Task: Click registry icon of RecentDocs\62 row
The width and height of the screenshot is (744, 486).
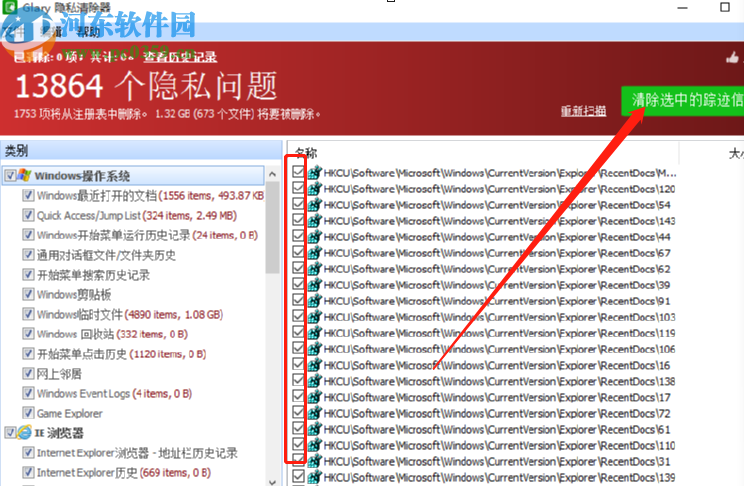Action: (x=315, y=269)
